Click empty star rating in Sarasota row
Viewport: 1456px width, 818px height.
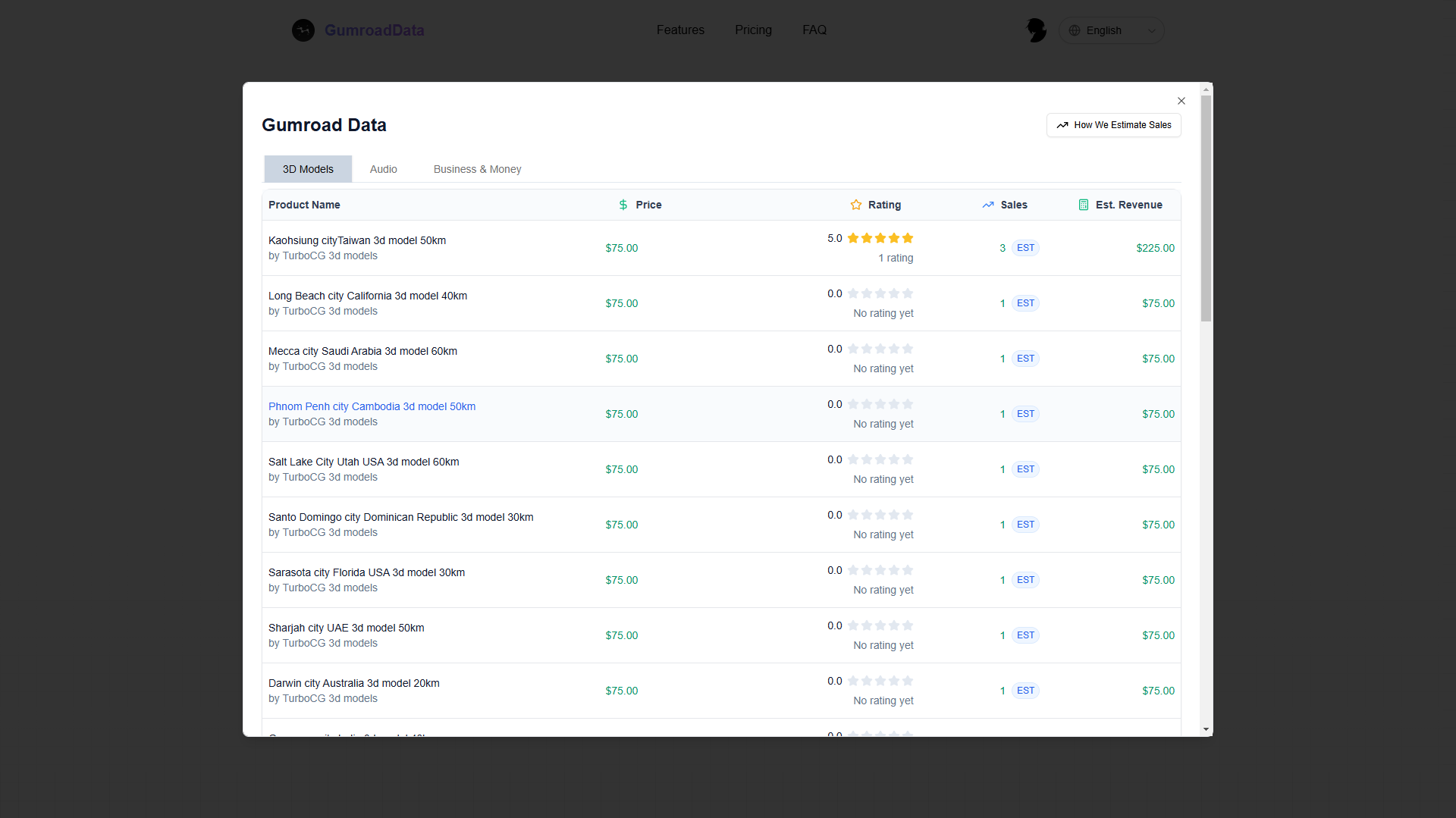[x=880, y=570]
